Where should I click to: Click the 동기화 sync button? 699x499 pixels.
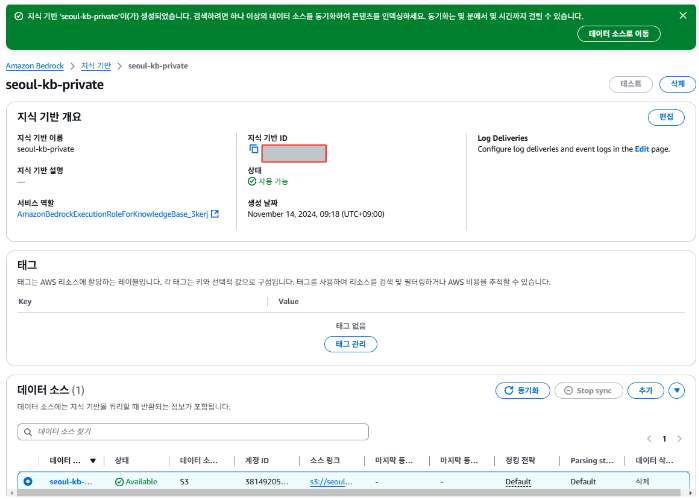522,390
